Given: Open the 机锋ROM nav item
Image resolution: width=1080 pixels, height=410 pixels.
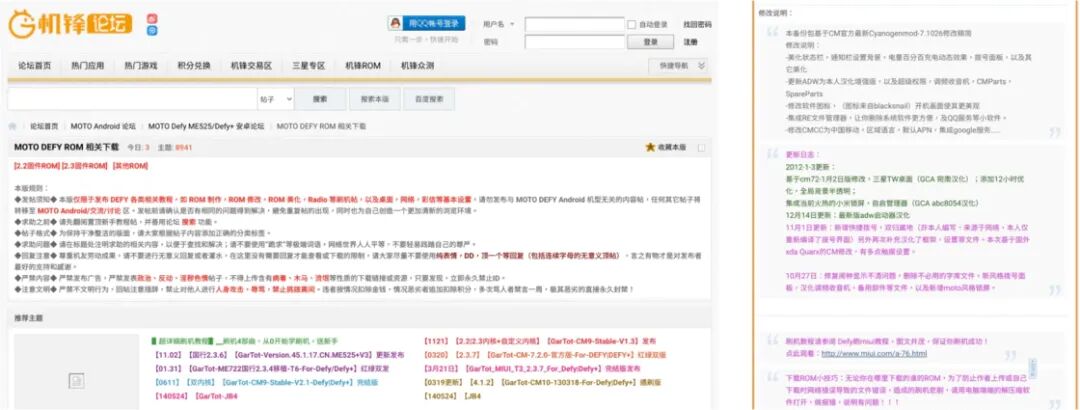Looking at the screenshot, I should pos(363,66).
